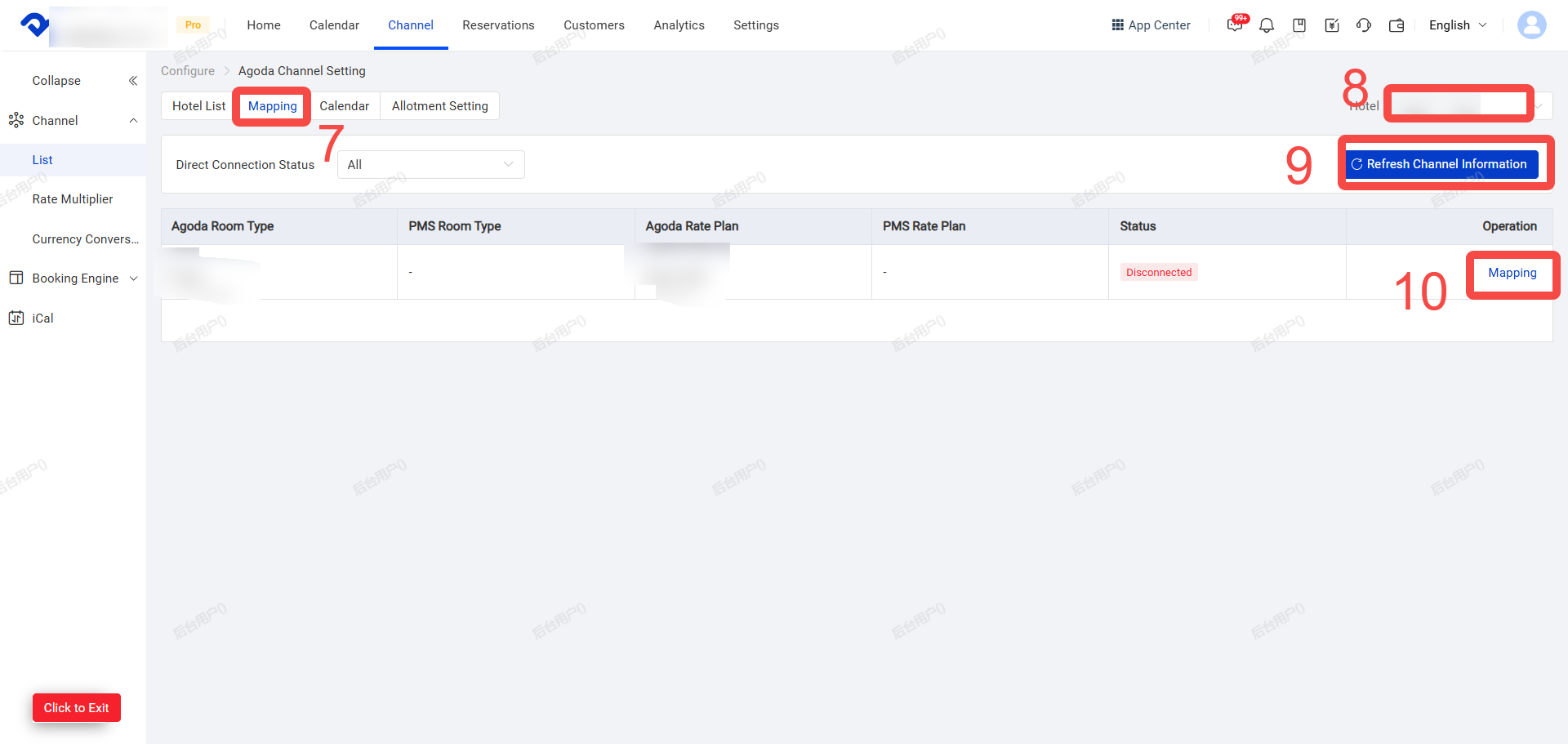Open the Settings top menu
1568x744 pixels.
pyautogui.click(x=756, y=25)
